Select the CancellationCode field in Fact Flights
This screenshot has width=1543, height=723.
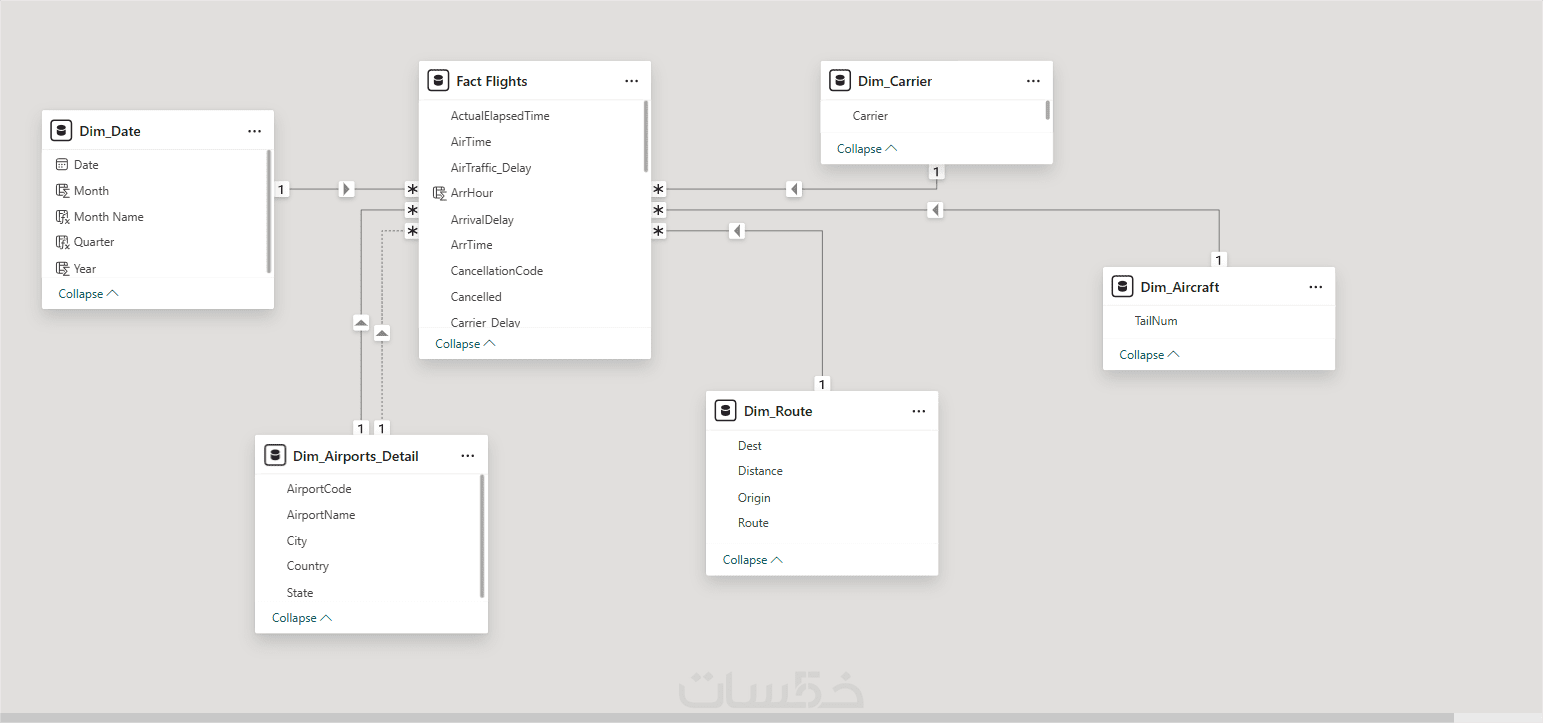496,271
